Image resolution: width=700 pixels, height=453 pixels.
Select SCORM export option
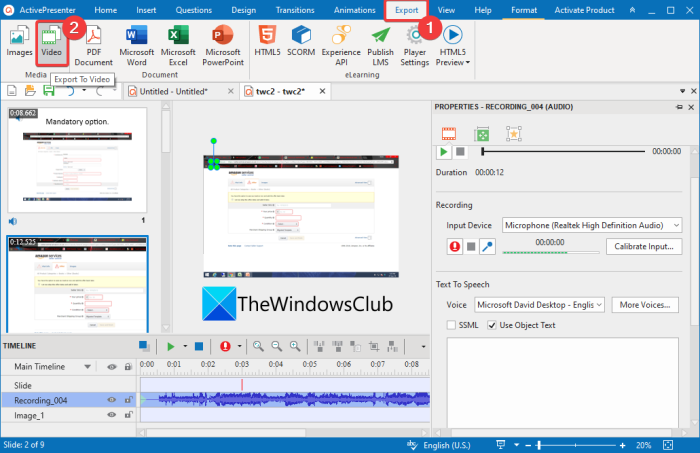tap(301, 41)
